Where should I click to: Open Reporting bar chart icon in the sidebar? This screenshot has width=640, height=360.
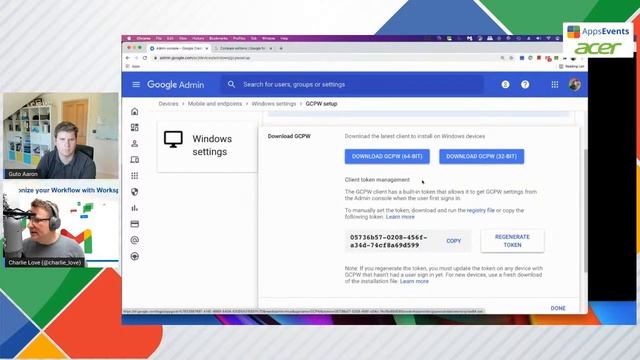click(135, 208)
